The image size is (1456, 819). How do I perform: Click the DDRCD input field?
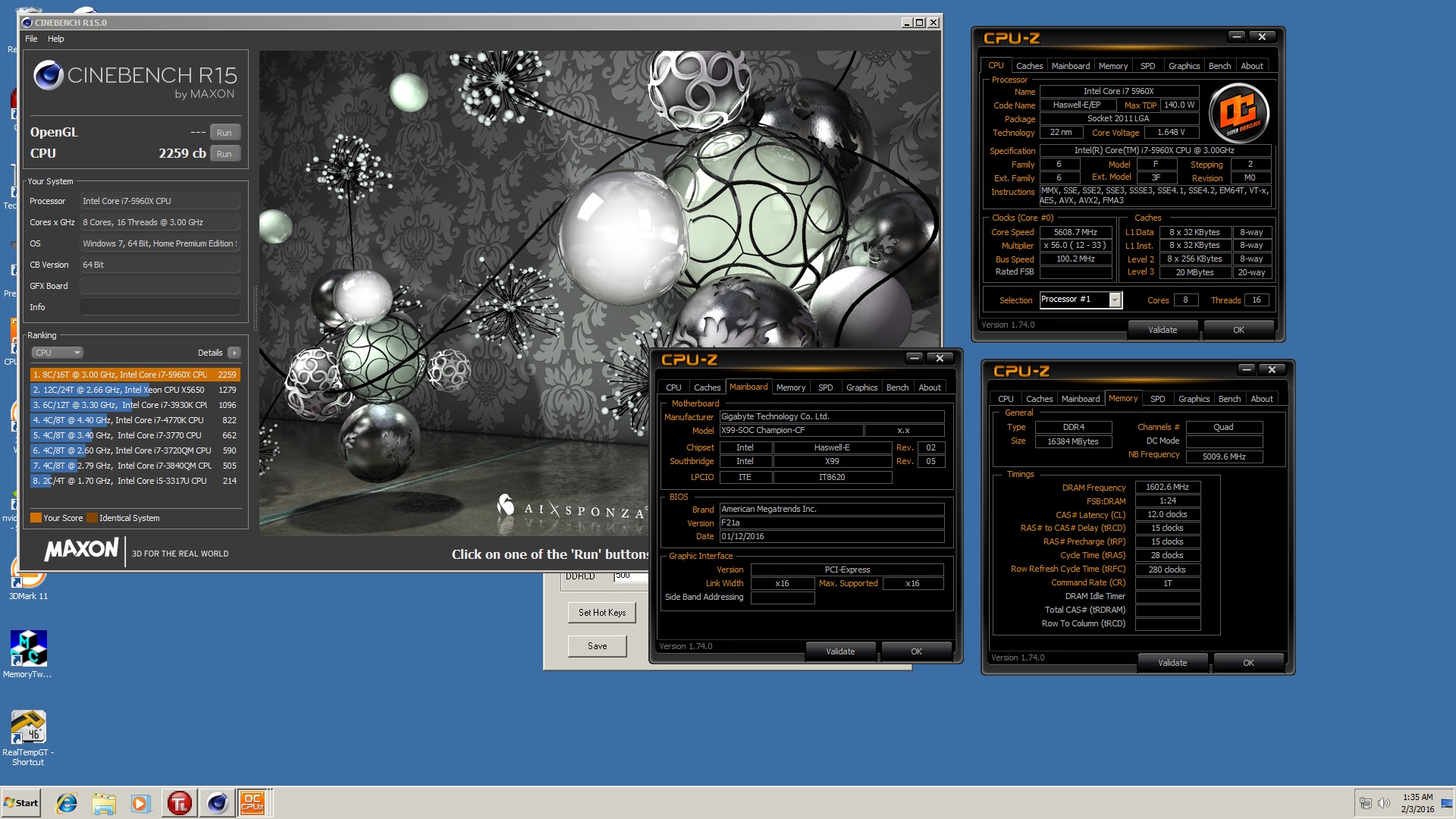(631, 576)
